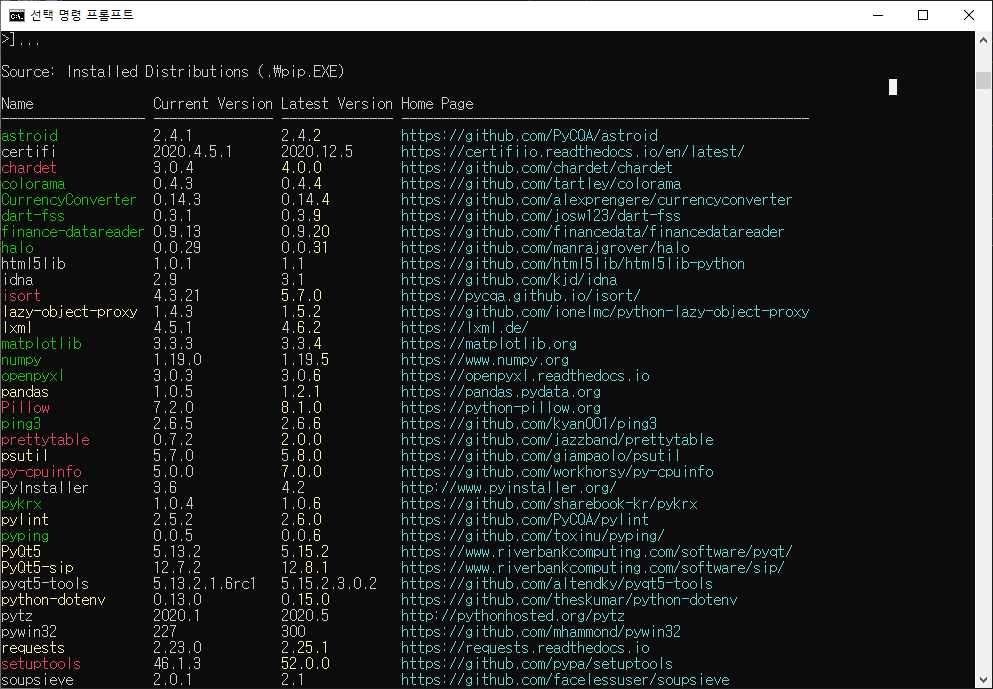Click the numpy package name
The height and width of the screenshot is (689, 993).
[x=21, y=360]
